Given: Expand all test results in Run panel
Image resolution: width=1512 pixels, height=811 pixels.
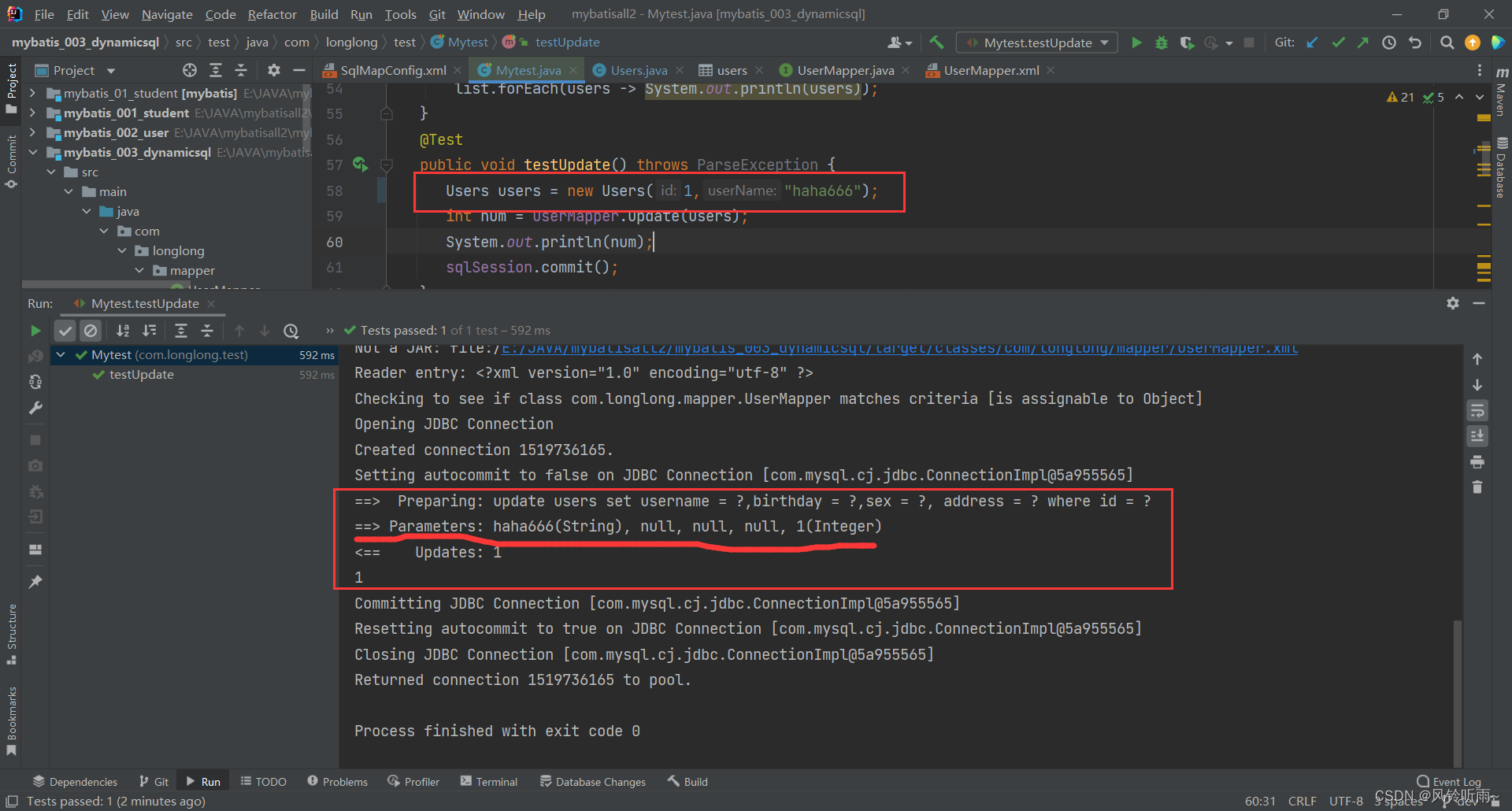Looking at the screenshot, I should coord(181,331).
